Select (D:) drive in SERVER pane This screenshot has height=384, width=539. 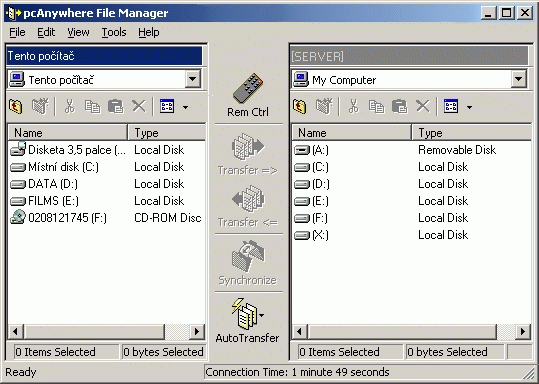(x=312, y=184)
